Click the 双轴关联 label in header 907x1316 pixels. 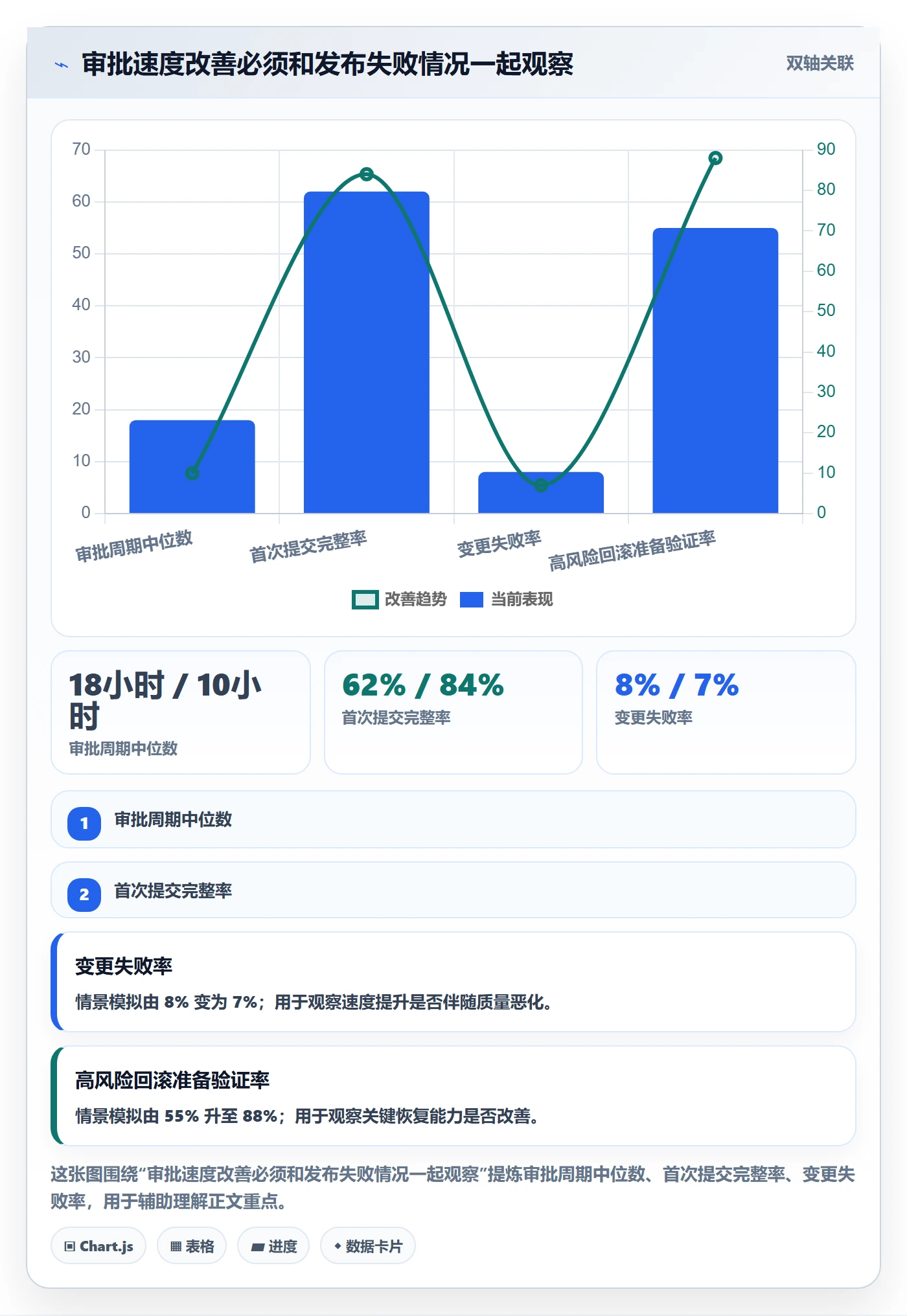coord(820,63)
